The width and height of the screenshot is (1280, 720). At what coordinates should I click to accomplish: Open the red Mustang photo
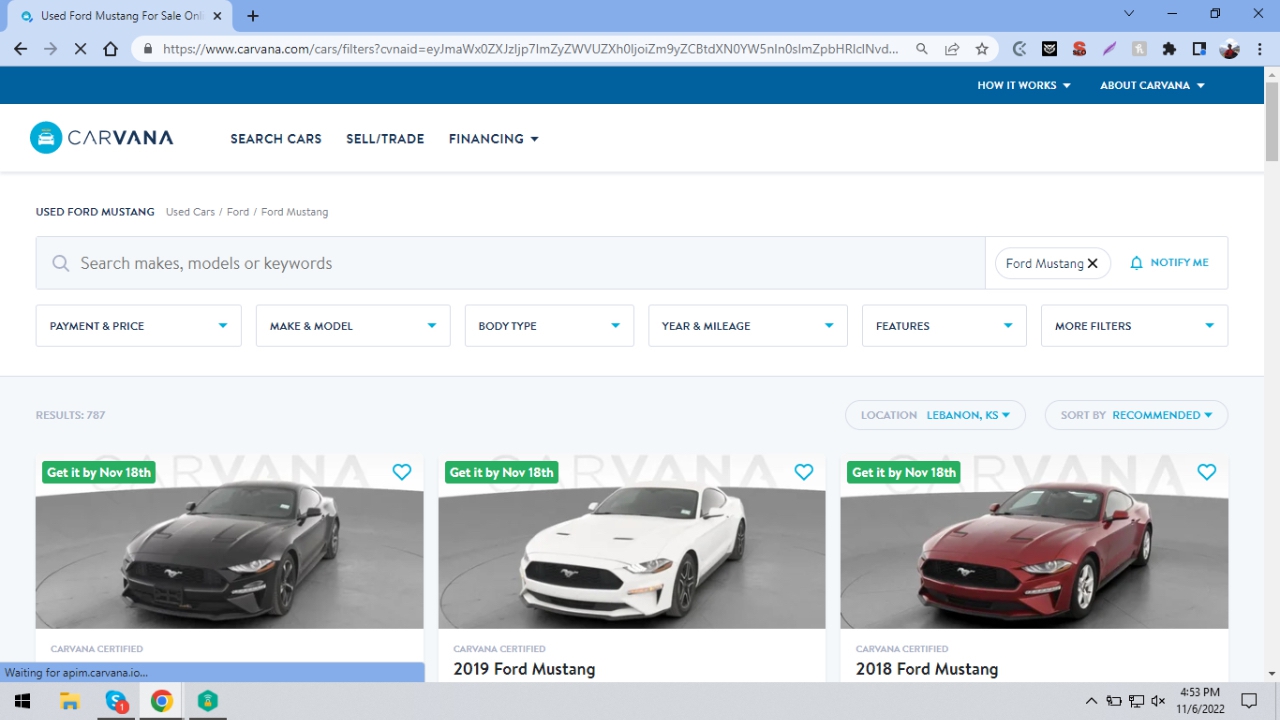click(x=1034, y=542)
